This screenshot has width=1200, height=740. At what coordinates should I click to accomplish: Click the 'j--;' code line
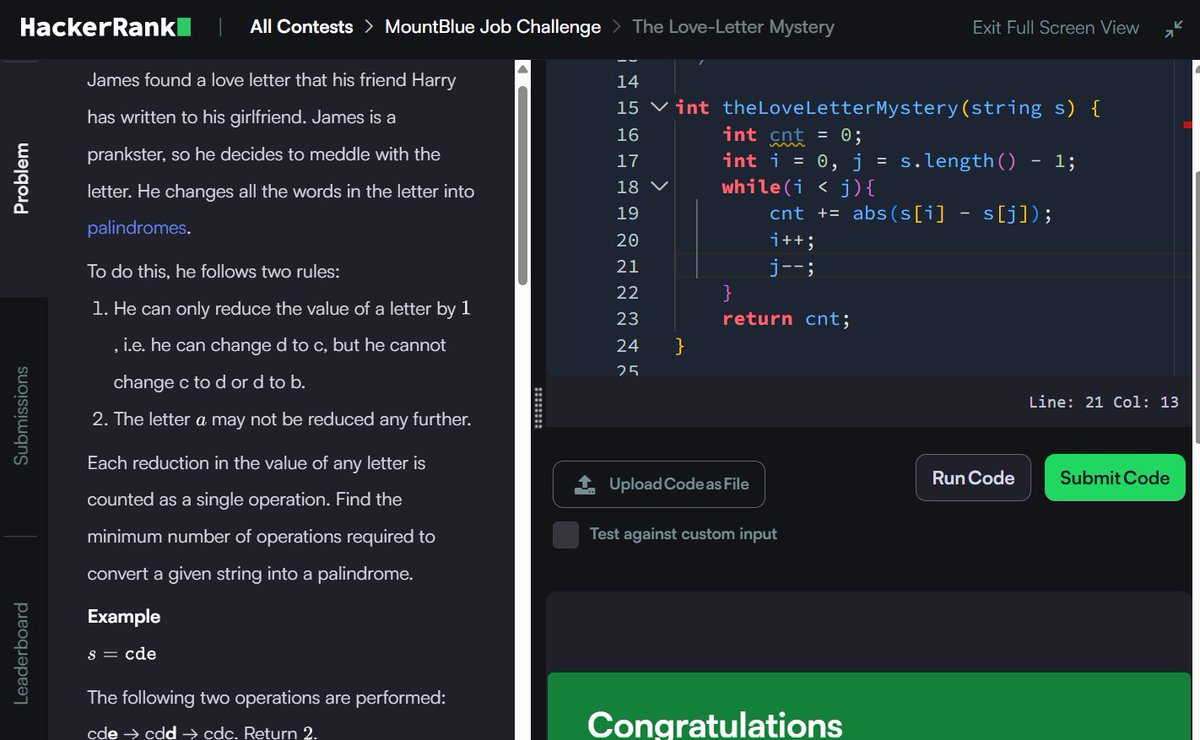click(x=792, y=266)
